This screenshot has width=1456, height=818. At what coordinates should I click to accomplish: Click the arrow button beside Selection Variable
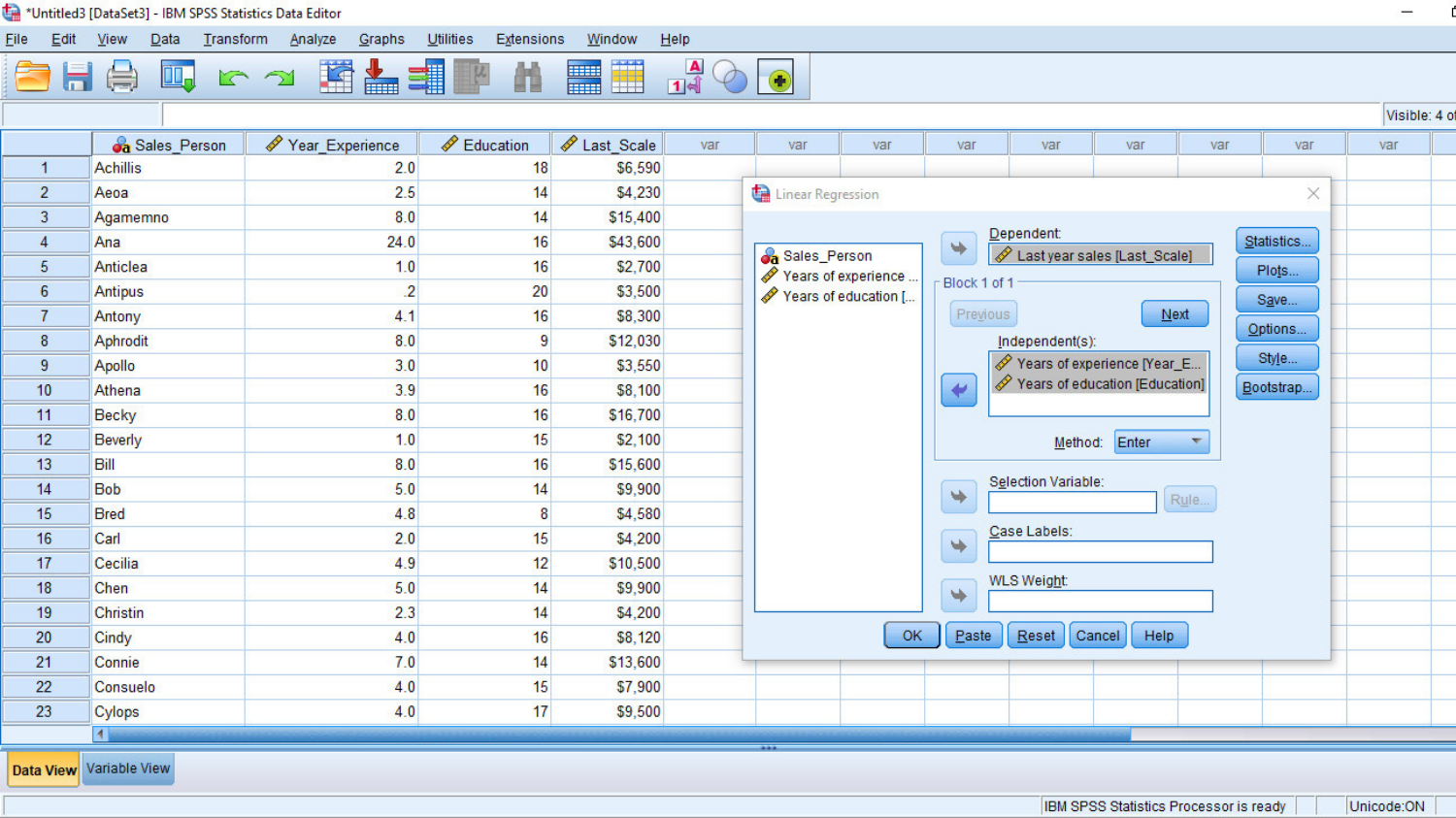[x=959, y=497]
